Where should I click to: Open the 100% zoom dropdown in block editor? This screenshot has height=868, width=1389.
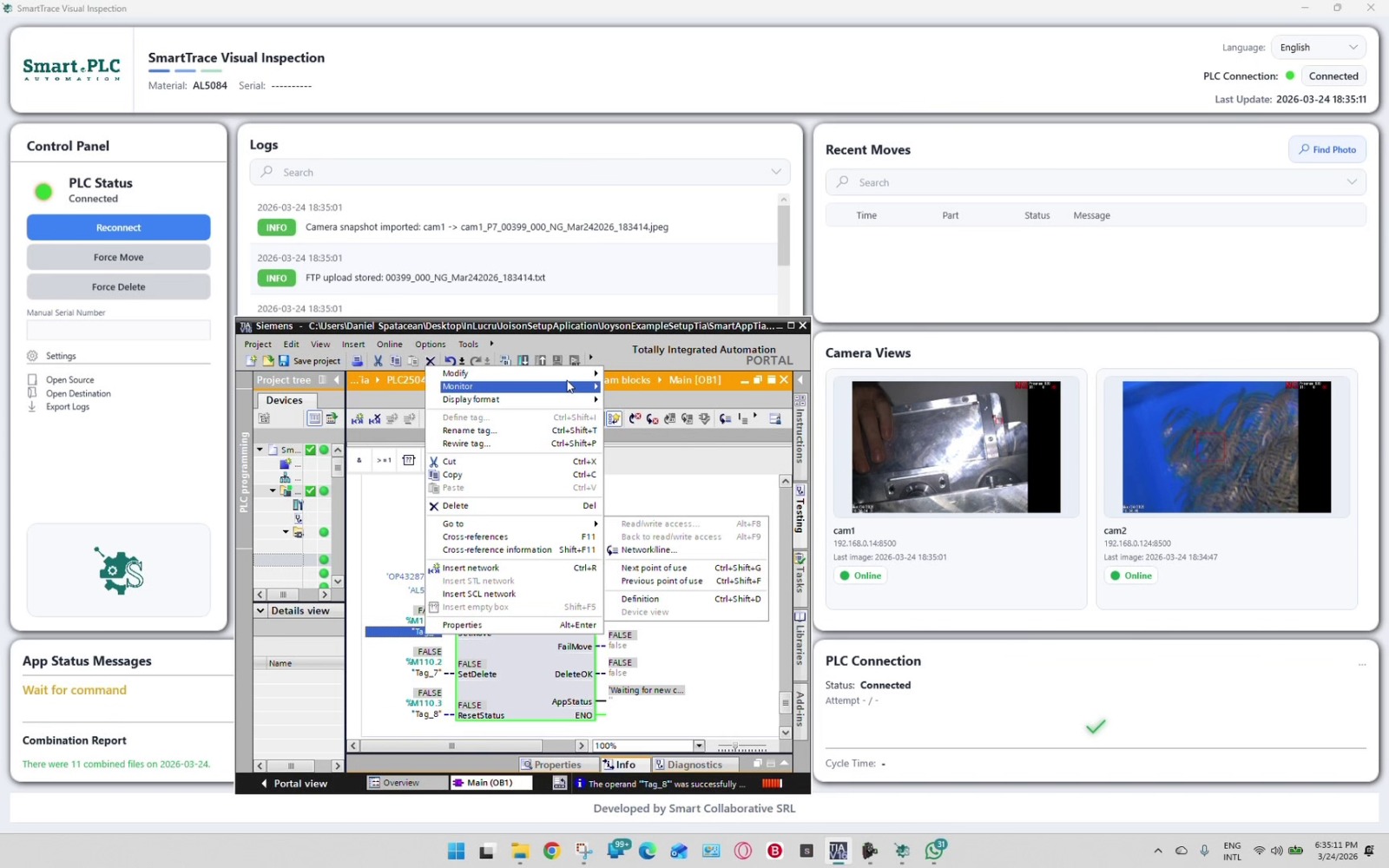coord(699,746)
